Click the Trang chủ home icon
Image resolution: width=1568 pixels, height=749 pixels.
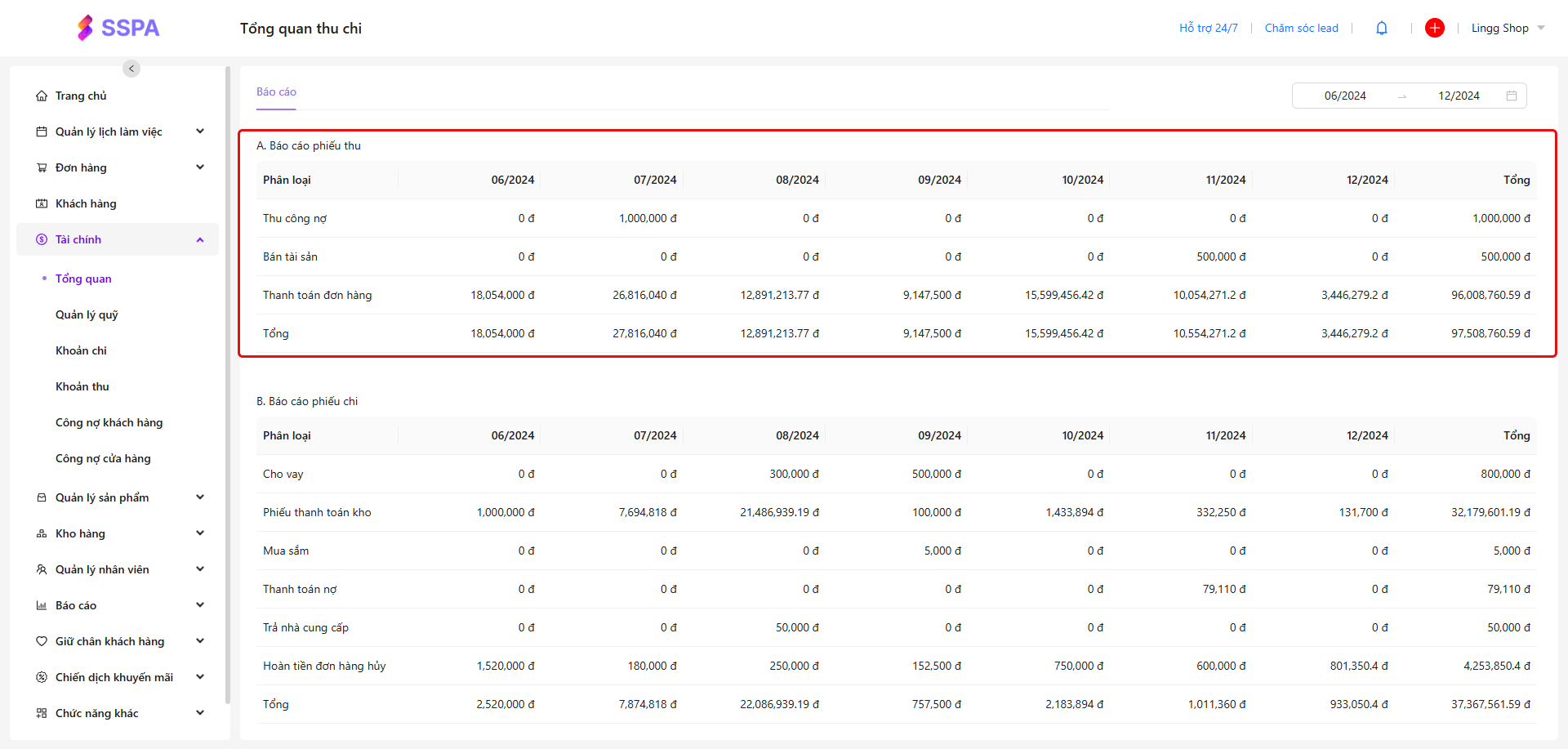(x=42, y=96)
